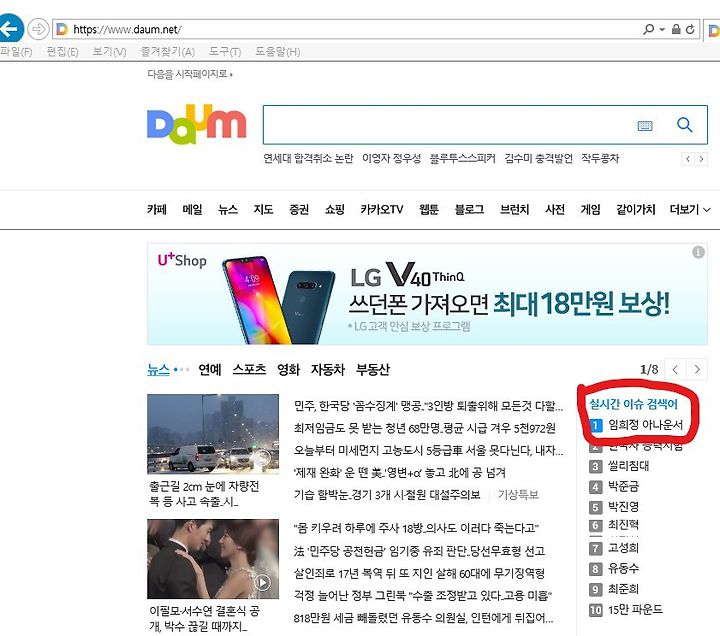Select the 연예 content tab
Screen dimensions: 720x636
click(x=210, y=369)
